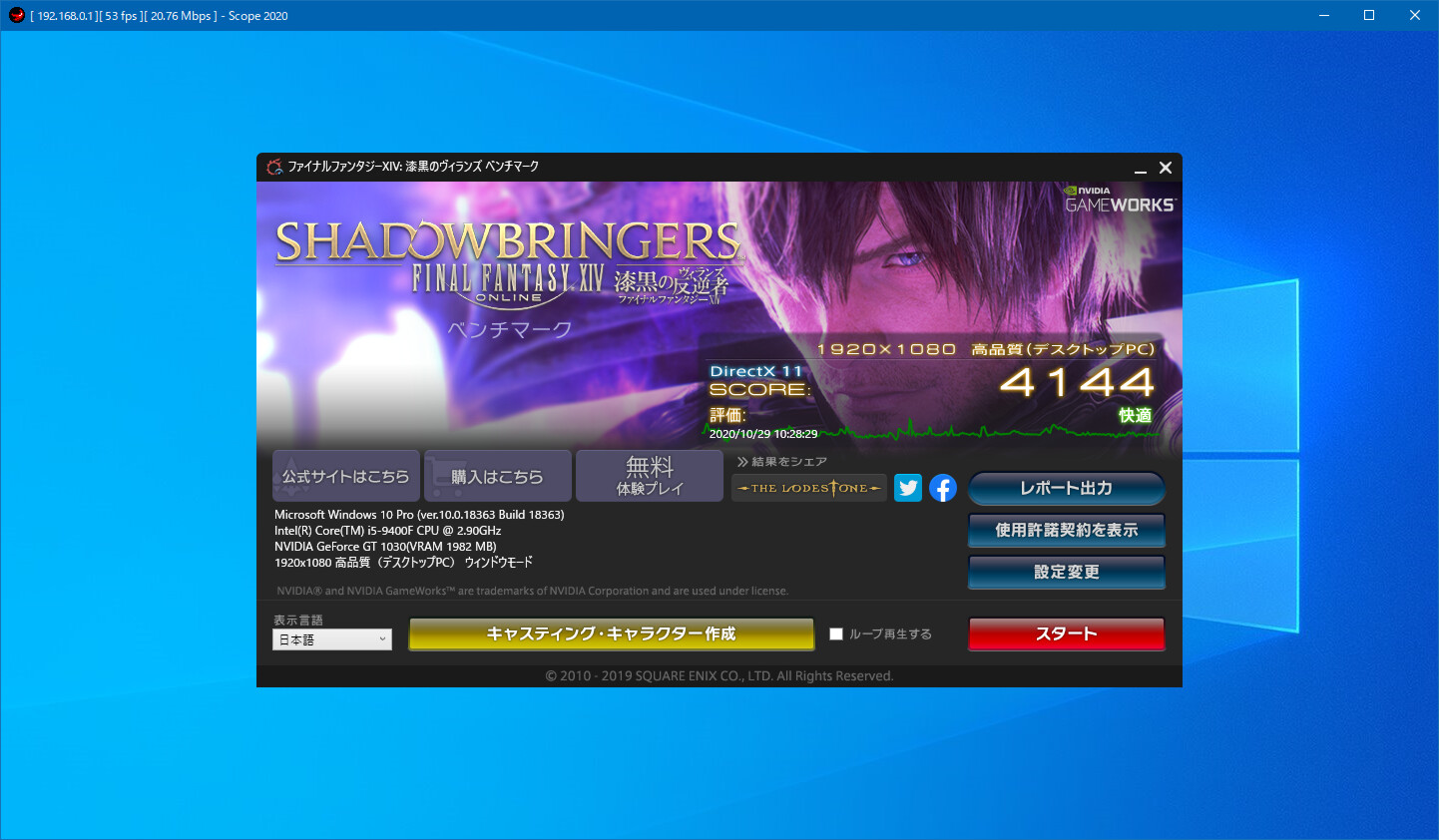Viewport: 1439px width, 840px height.
Task: Click the Square Enix copyright text
Action: [x=719, y=676]
